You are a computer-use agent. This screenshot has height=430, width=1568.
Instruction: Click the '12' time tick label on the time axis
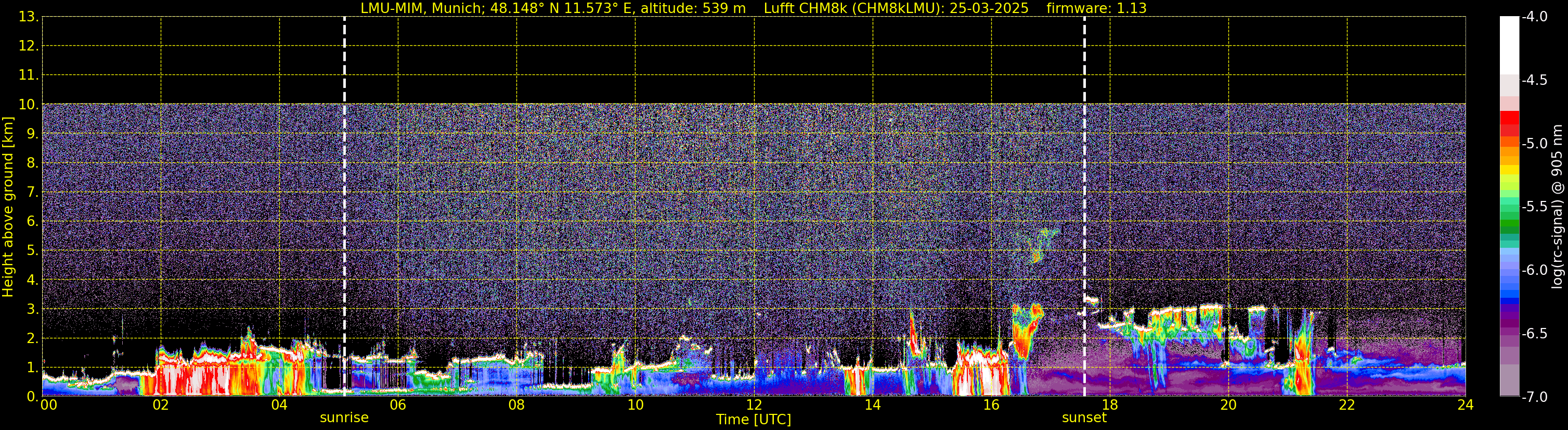tap(754, 405)
